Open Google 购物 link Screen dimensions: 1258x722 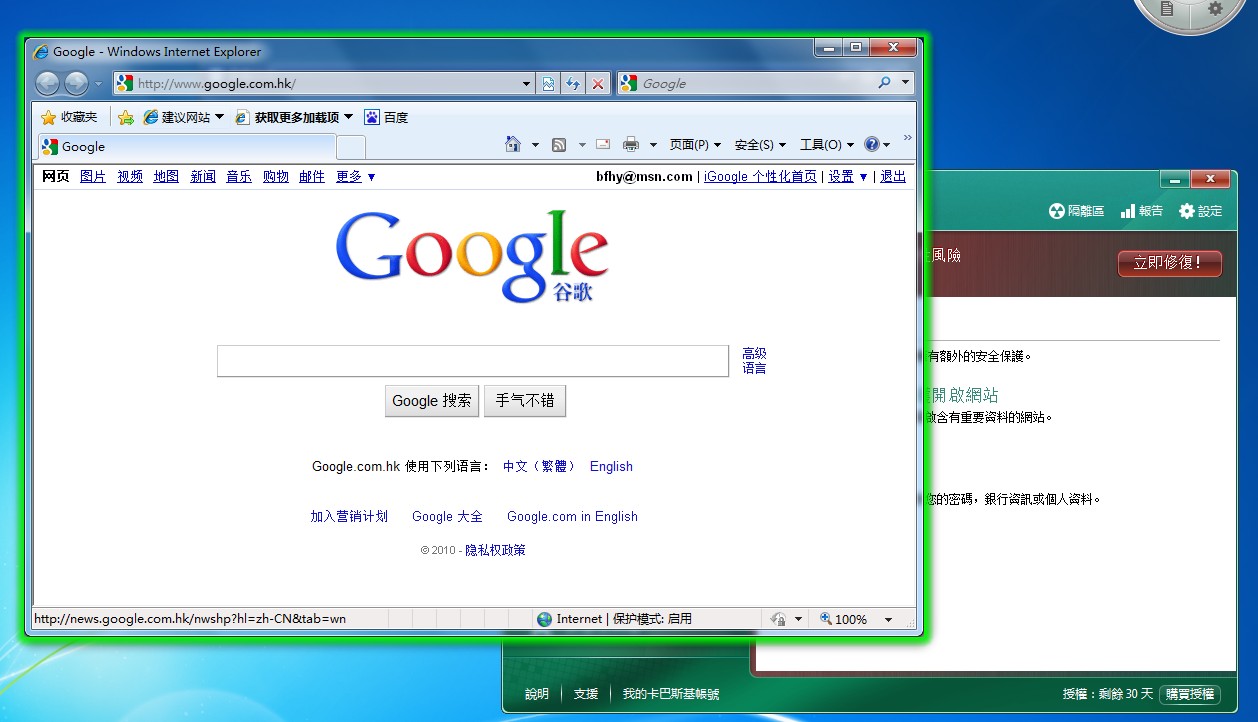coord(276,176)
